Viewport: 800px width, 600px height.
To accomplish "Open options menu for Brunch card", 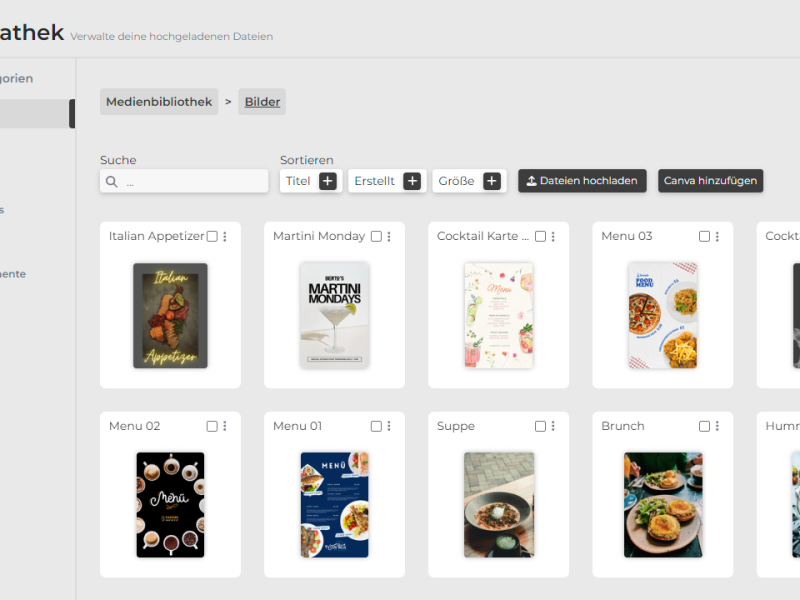I will pyautogui.click(x=717, y=426).
